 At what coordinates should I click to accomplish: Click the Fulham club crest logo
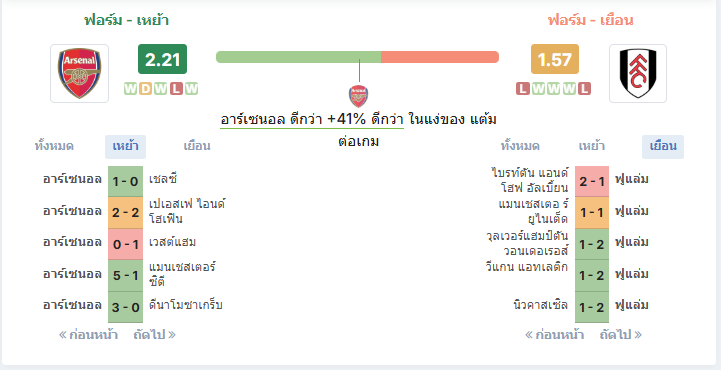pos(638,73)
